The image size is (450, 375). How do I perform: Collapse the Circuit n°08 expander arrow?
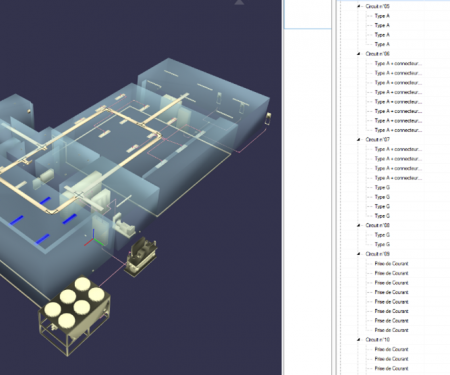359,225
